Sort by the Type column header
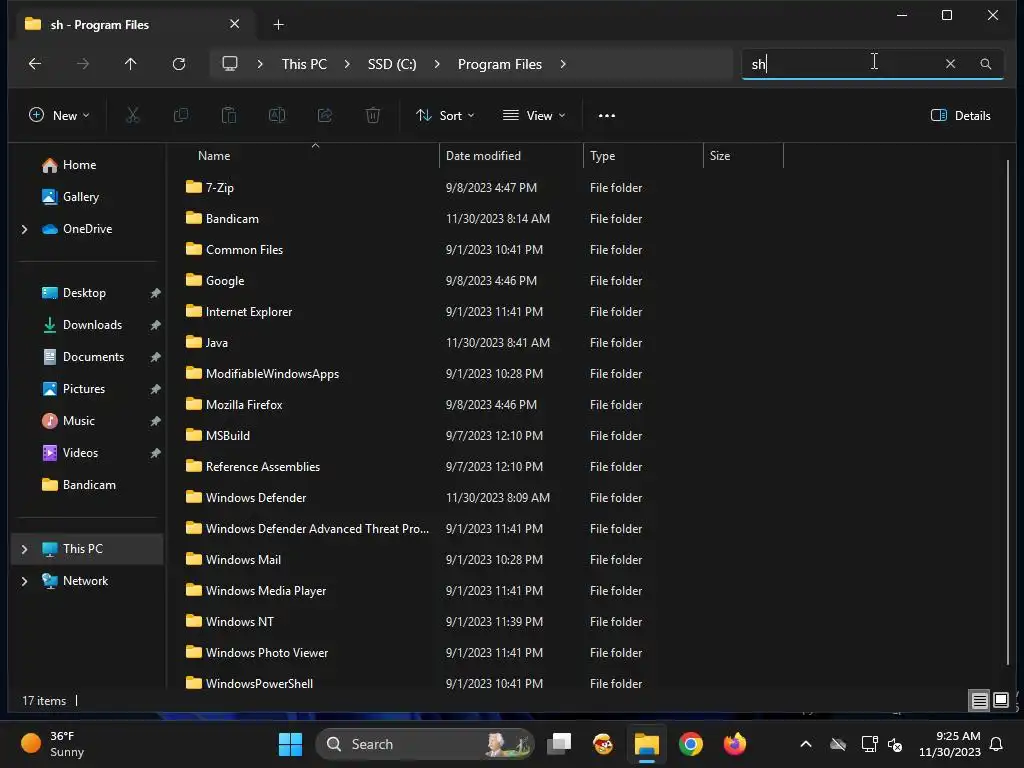Screen dimensions: 1024x768 (x=602, y=156)
